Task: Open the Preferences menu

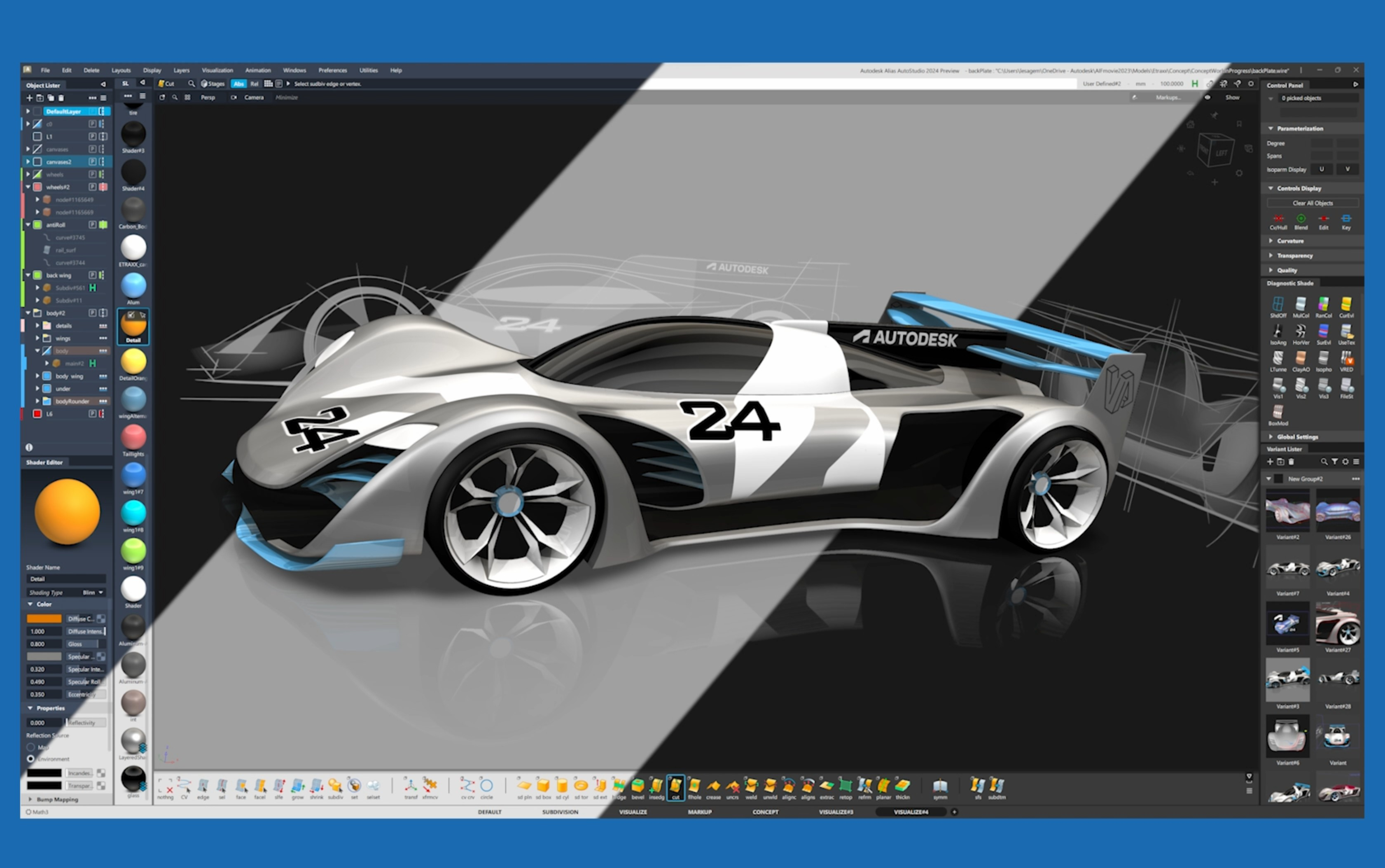Action: [332, 70]
